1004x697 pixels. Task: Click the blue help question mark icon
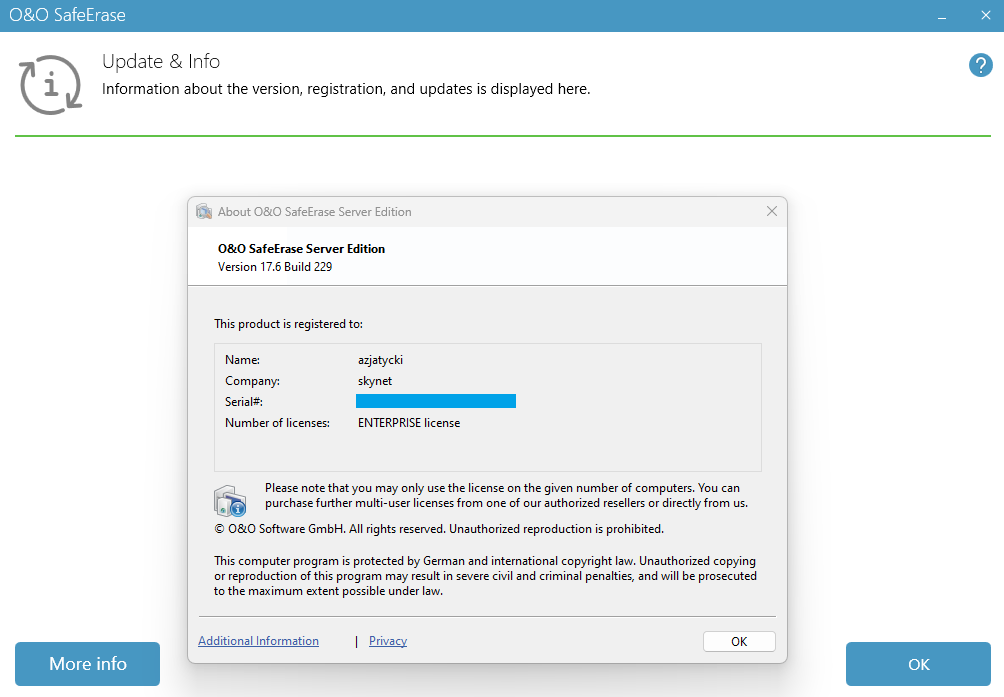980,65
